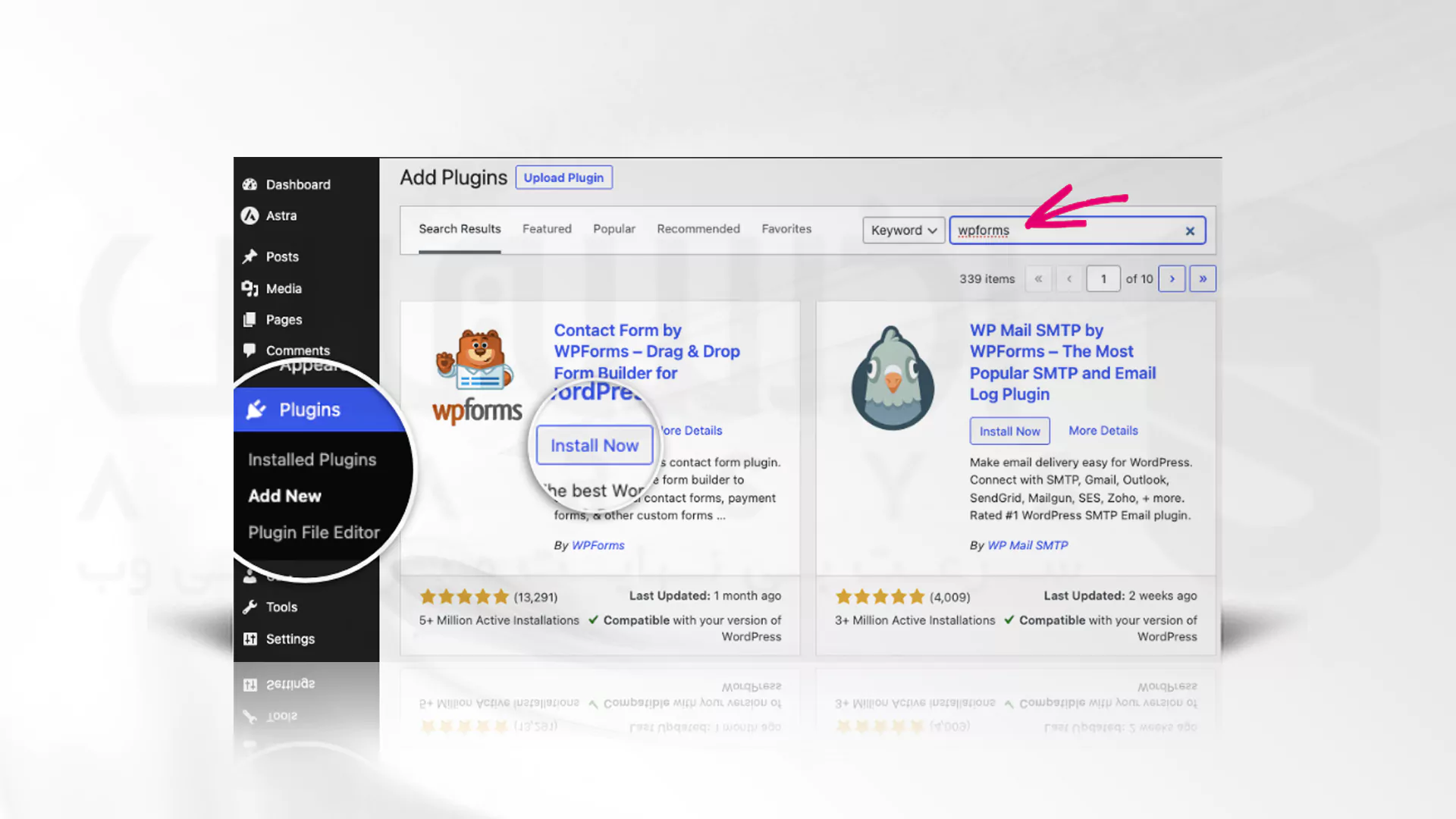
Task: Click the '339 items' count text
Action: tap(987, 279)
